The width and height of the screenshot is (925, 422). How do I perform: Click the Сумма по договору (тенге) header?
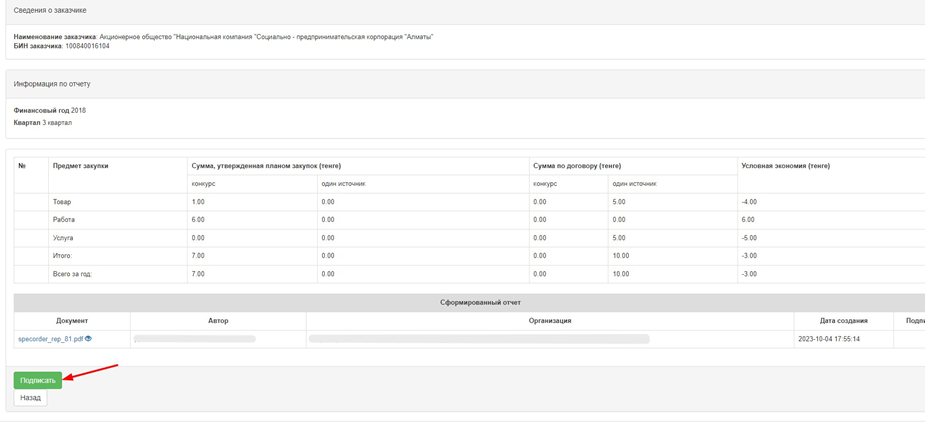point(577,166)
